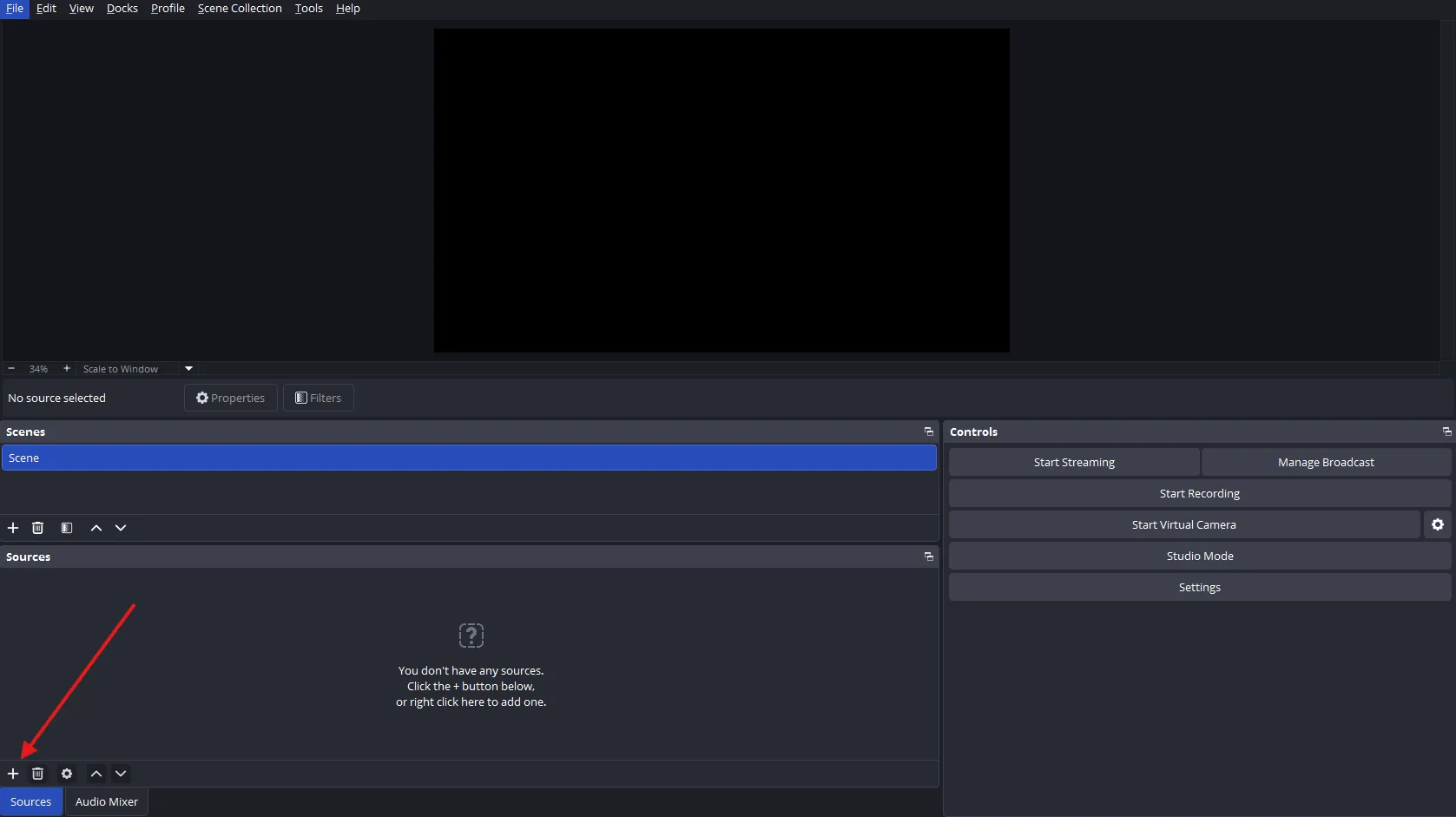Open the Docks menu
The image size is (1456, 817).
[122, 8]
